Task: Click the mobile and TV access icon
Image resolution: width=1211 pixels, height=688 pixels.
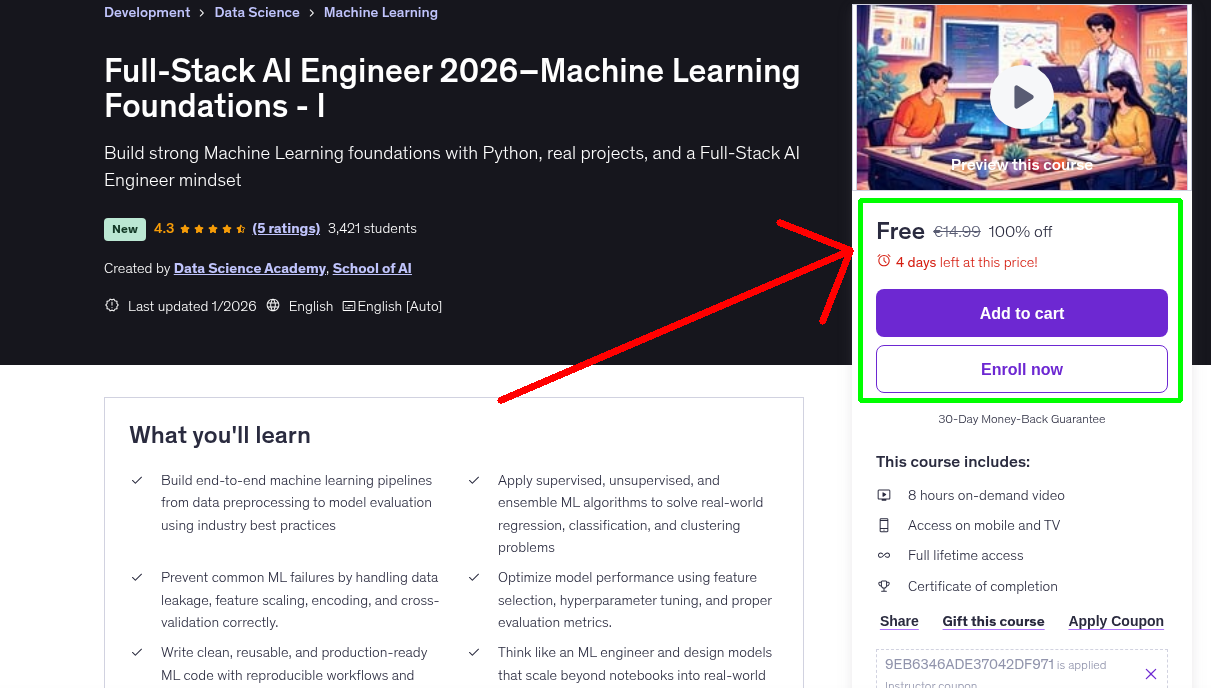Action: 884,525
